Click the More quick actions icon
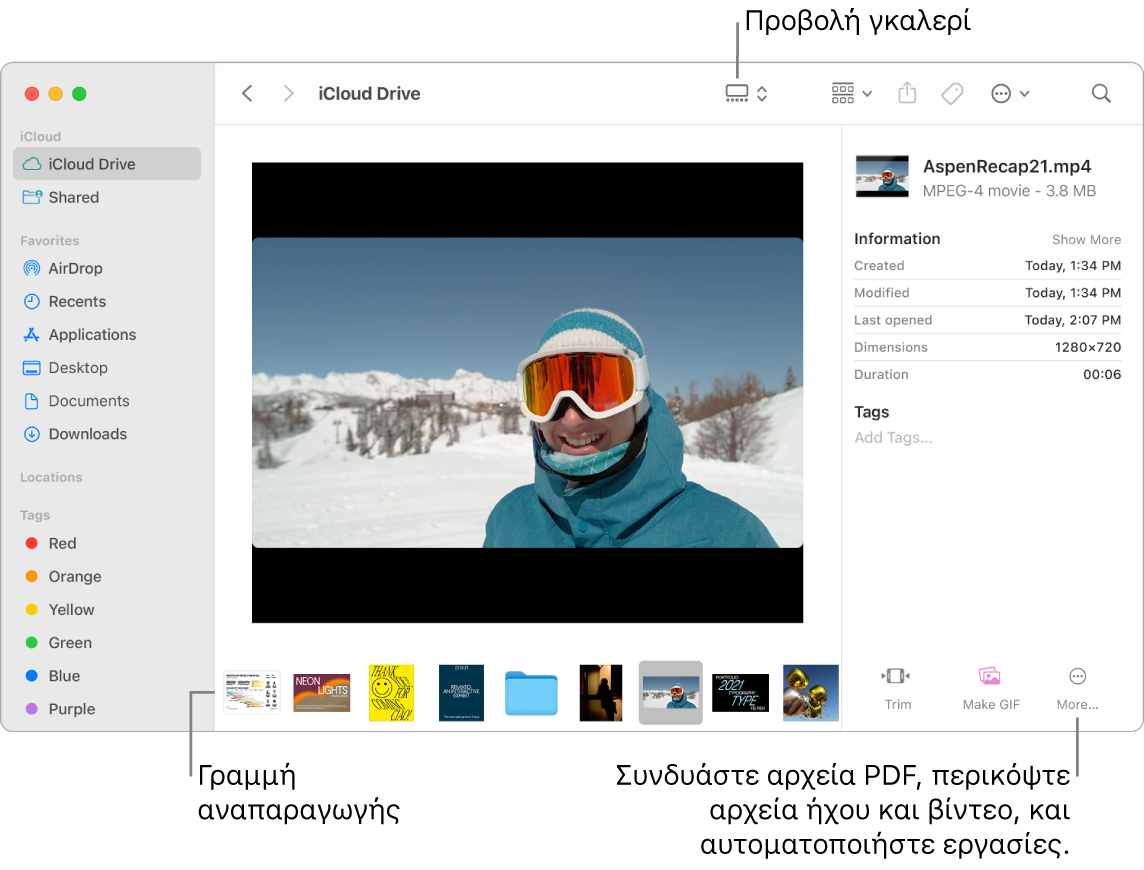The image size is (1144, 870). click(x=1077, y=677)
